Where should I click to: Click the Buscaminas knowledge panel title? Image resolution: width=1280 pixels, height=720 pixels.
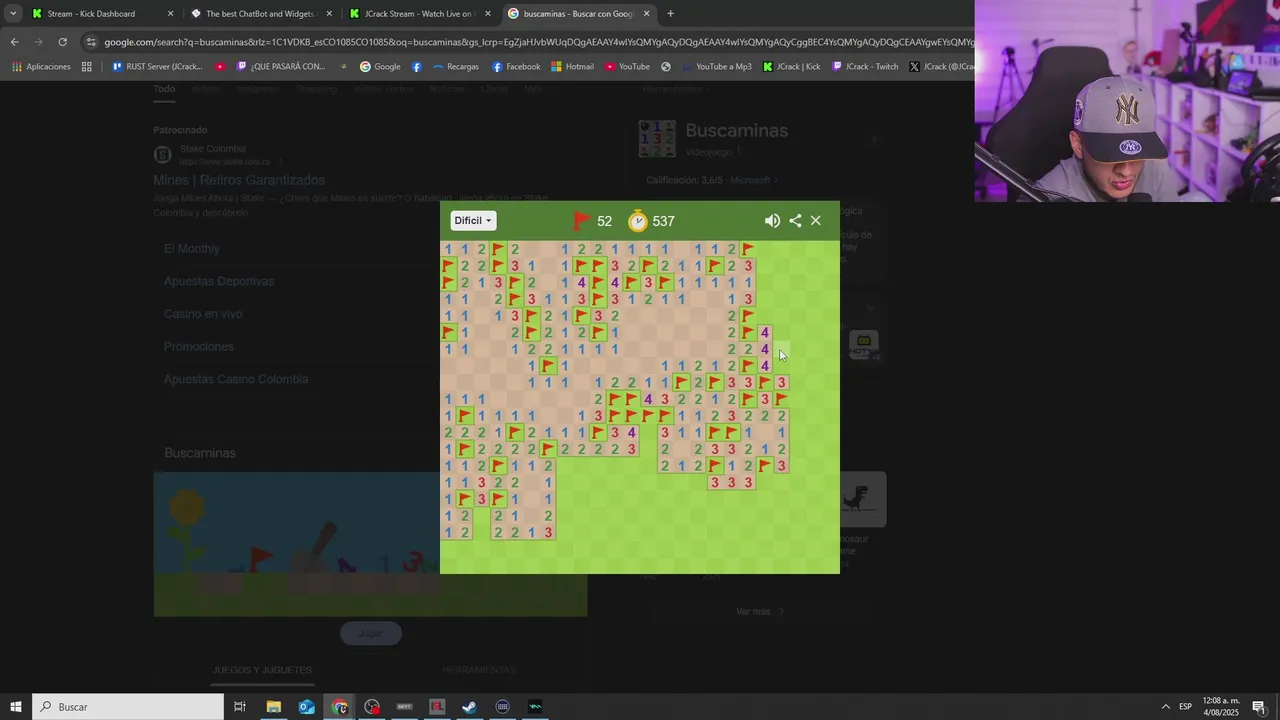click(736, 131)
